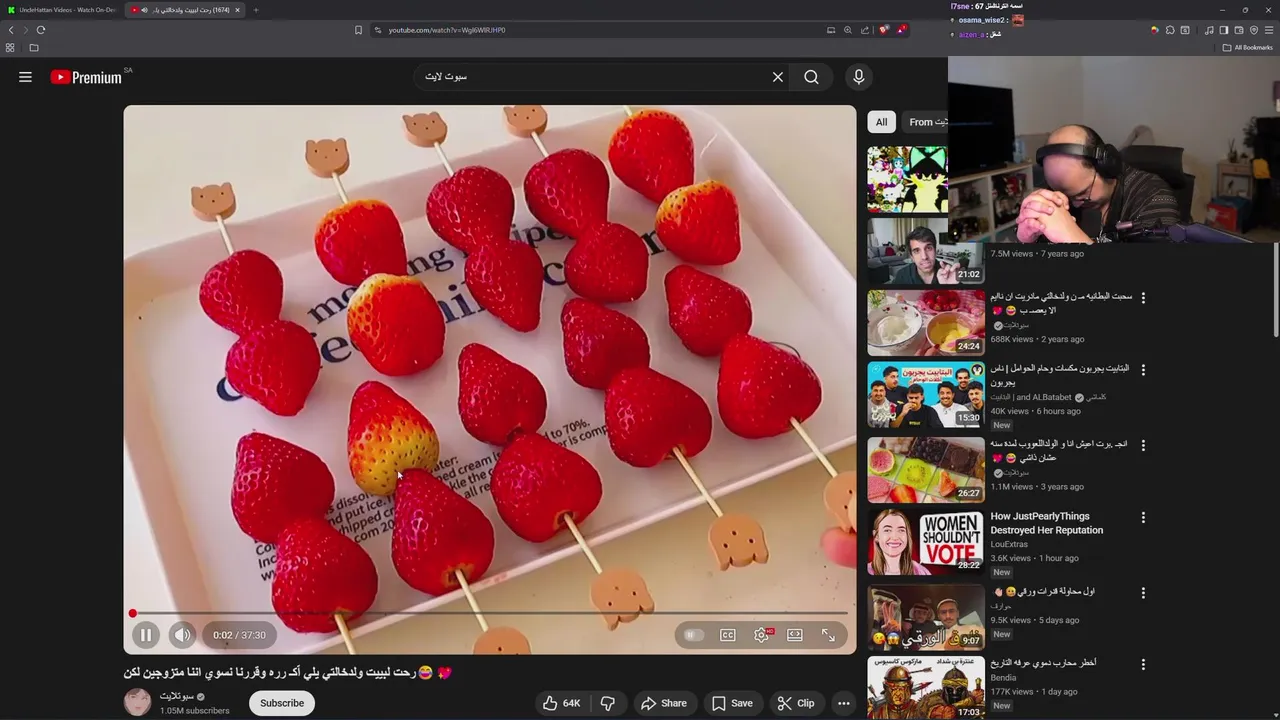1280x720 pixels.
Task: Toggle closed captions in the player
Action: click(x=728, y=635)
